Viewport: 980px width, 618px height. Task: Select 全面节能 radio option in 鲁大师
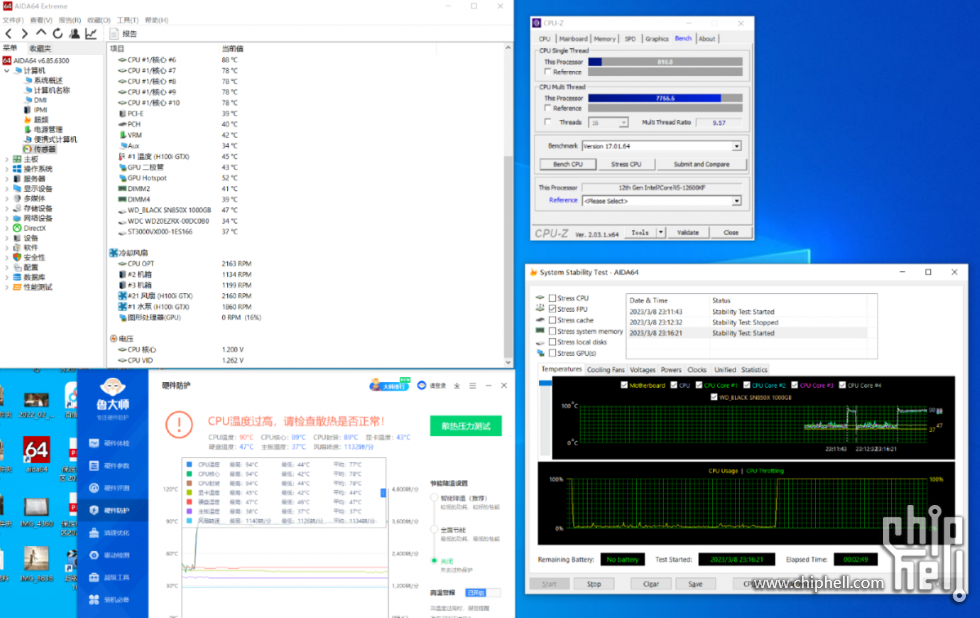coord(434,530)
